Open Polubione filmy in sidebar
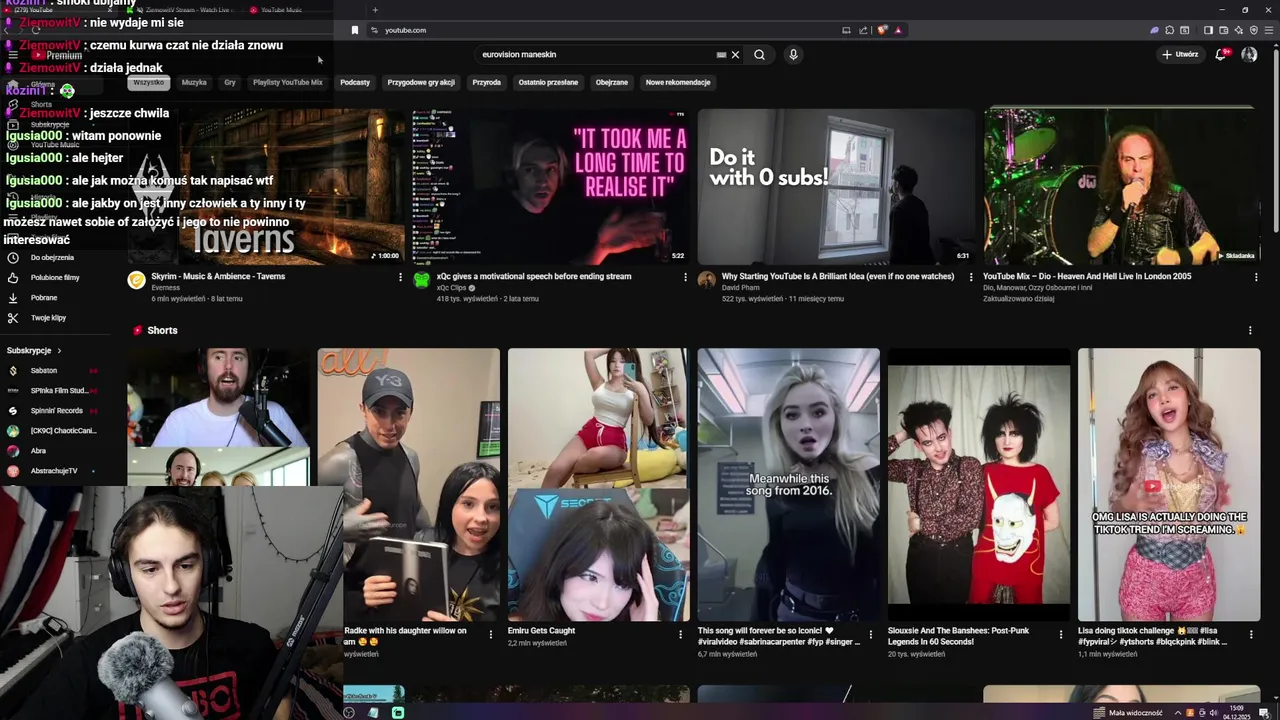 [55, 278]
